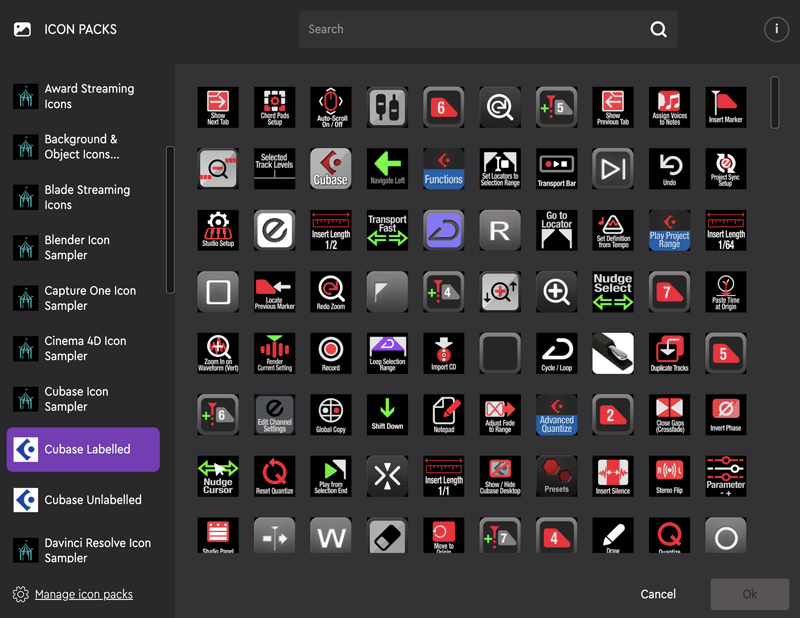Open the Capture One Icon Sampler pack

click(83, 298)
